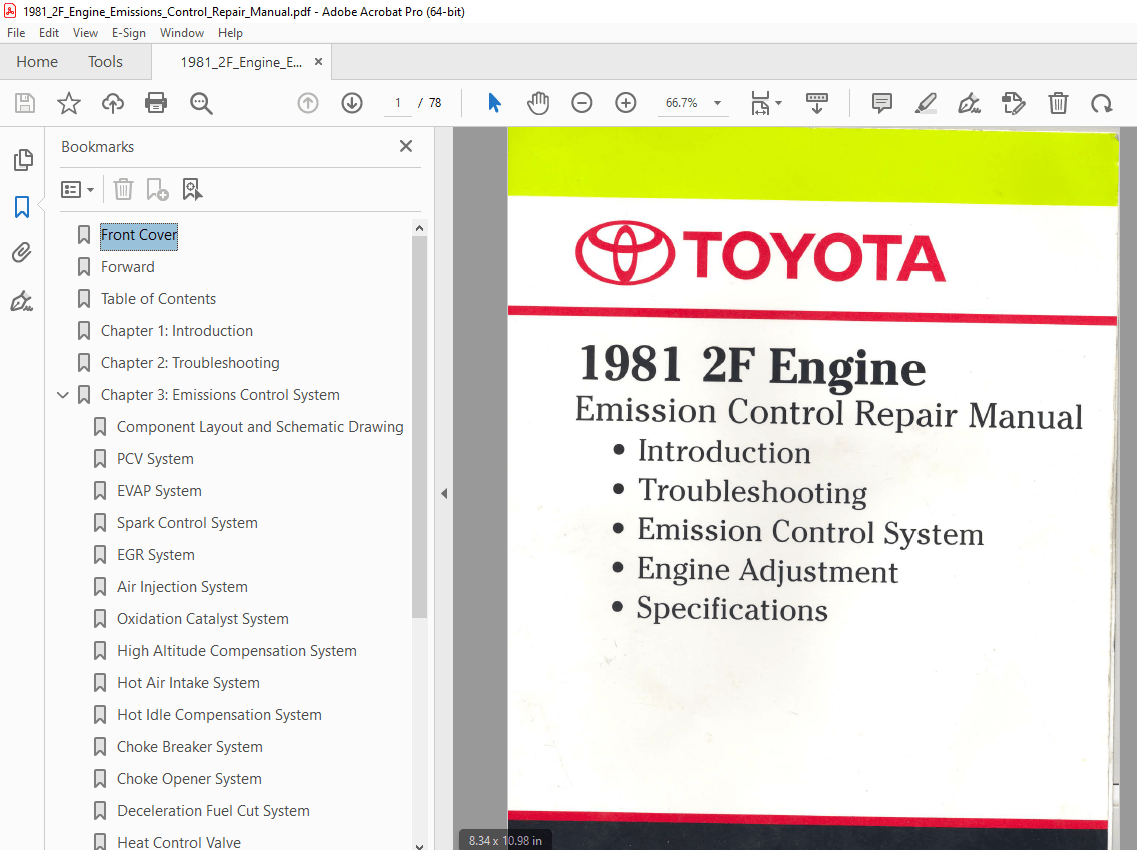Switch to the Tools tab
Screen dimensions: 1137x850
point(105,61)
